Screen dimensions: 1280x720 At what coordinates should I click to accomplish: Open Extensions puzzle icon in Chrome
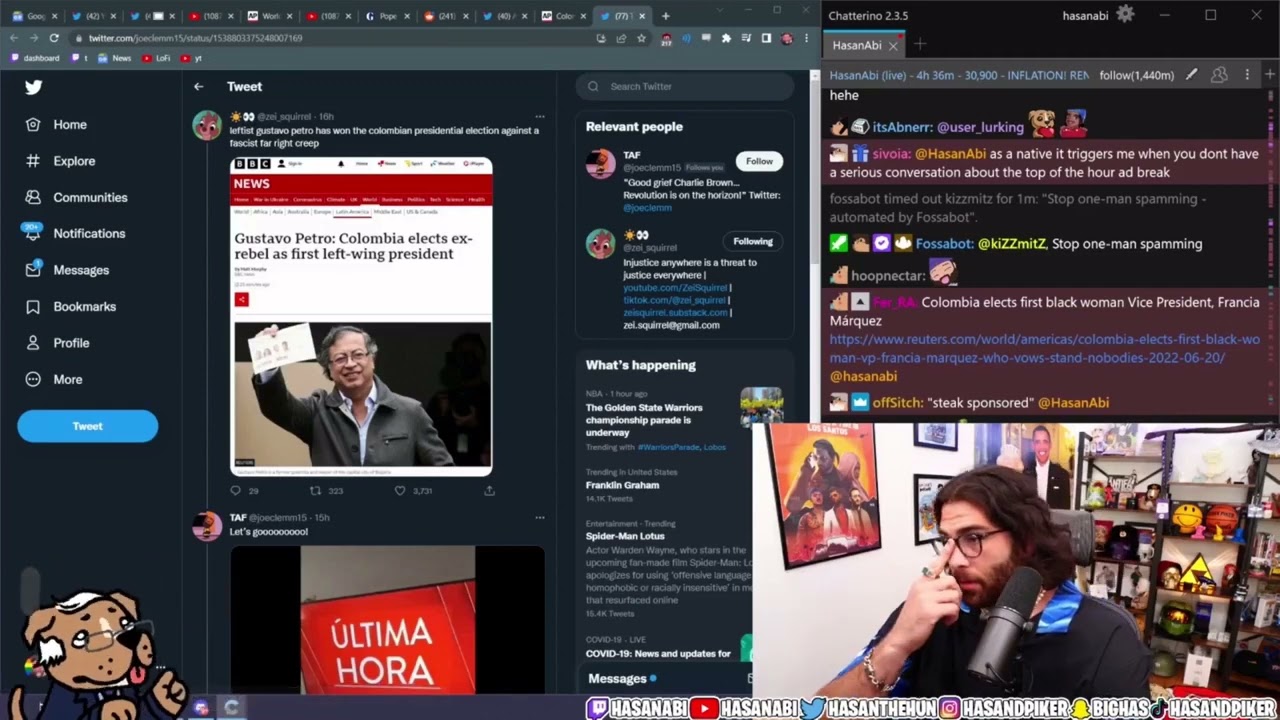coord(726,38)
